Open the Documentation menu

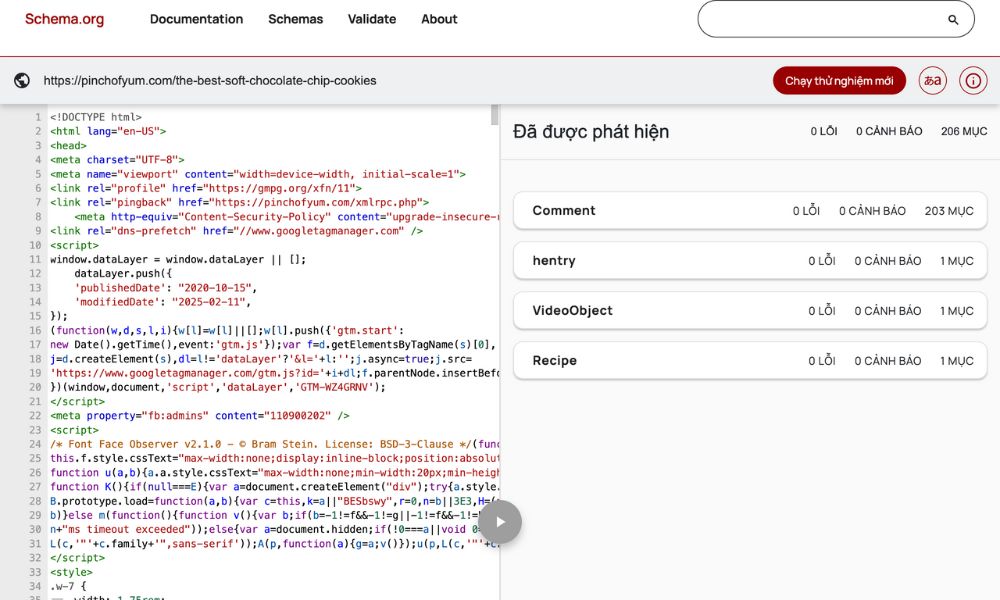pyautogui.click(x=196, y=19)
